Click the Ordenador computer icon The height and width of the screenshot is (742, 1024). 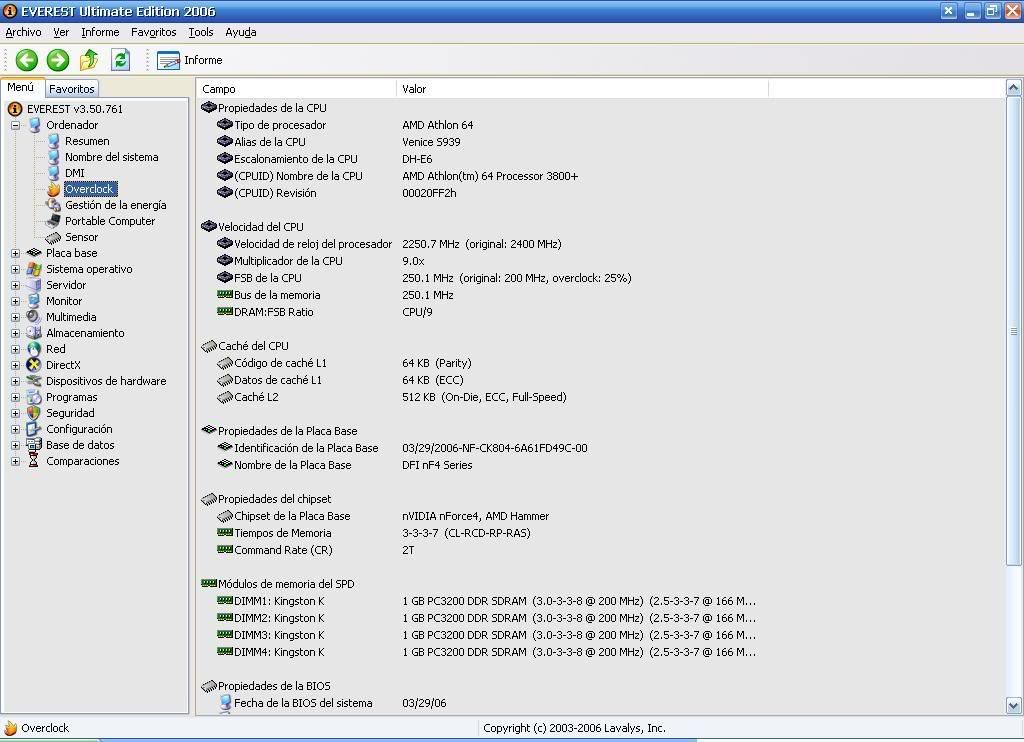[x=34, y=125]
